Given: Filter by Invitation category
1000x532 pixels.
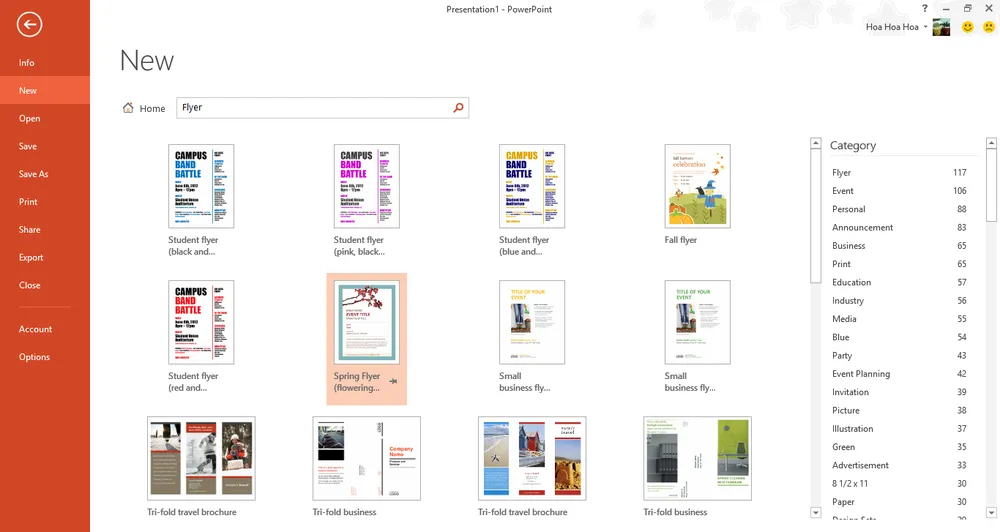Looking at the screenshot, I should tap(899, 392).
